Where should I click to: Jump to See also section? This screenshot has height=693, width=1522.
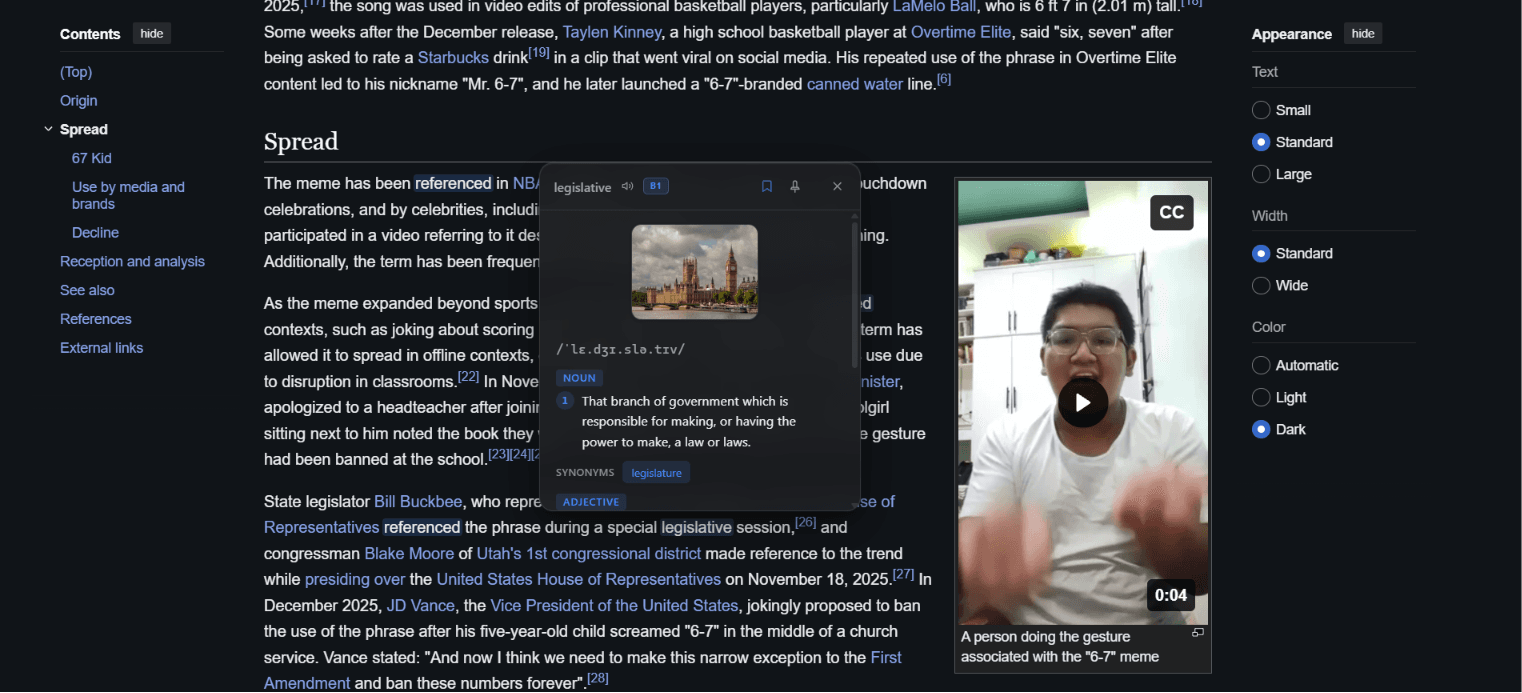[x=87, y=291]
